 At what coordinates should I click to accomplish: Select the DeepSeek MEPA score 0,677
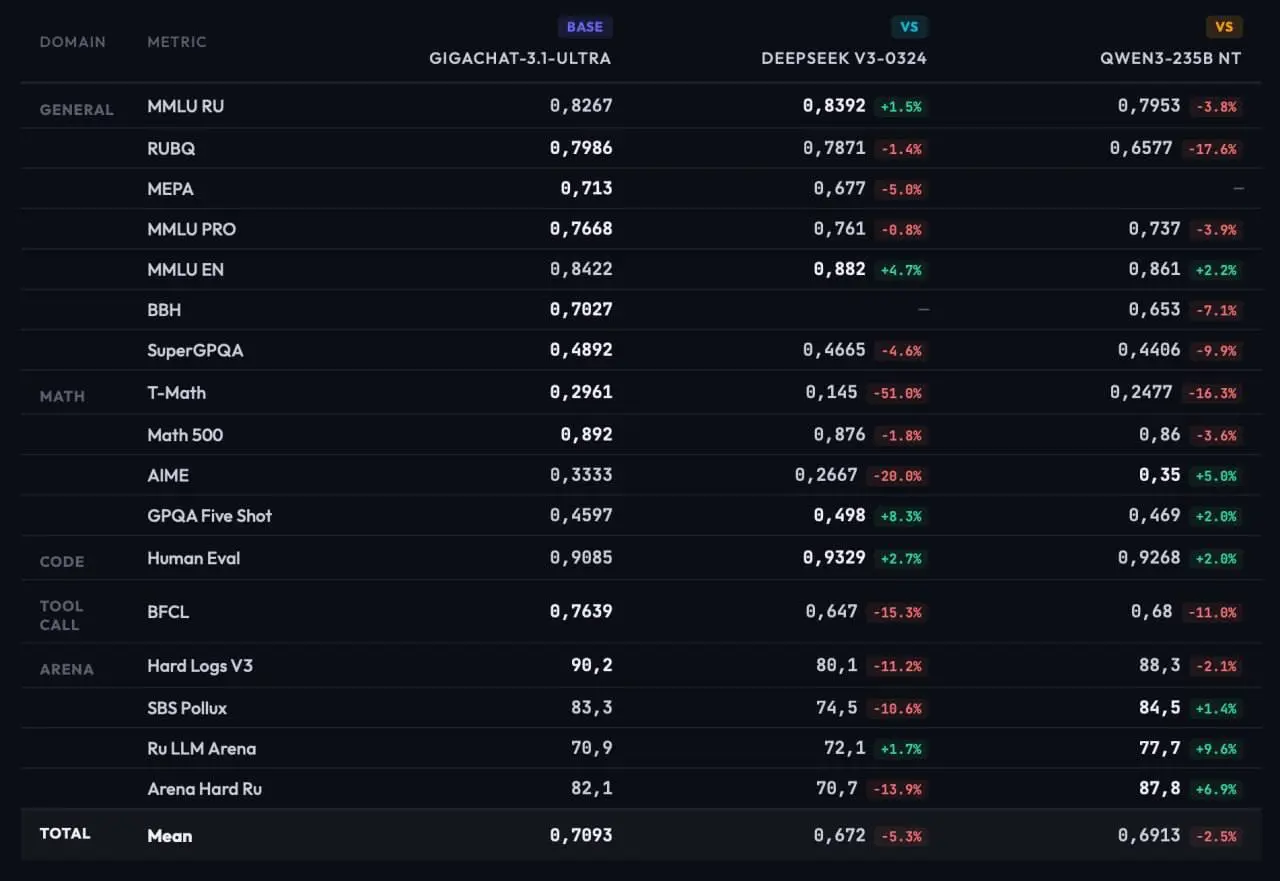[840, 189]
